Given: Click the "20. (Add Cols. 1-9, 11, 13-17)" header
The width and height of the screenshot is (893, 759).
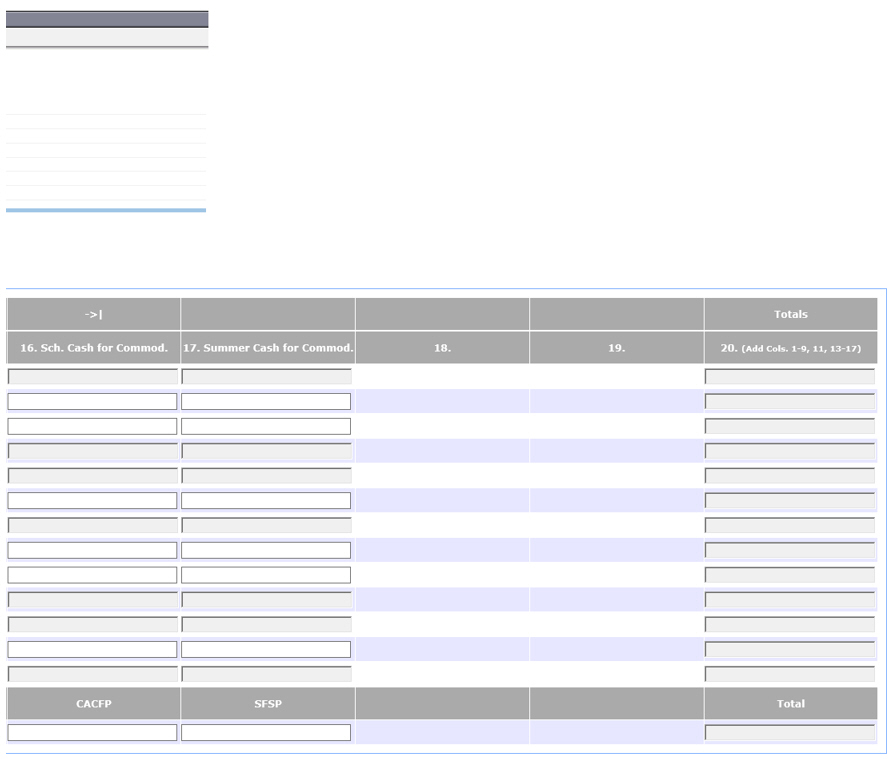Looking at the screenshot, I should (790, 348).
